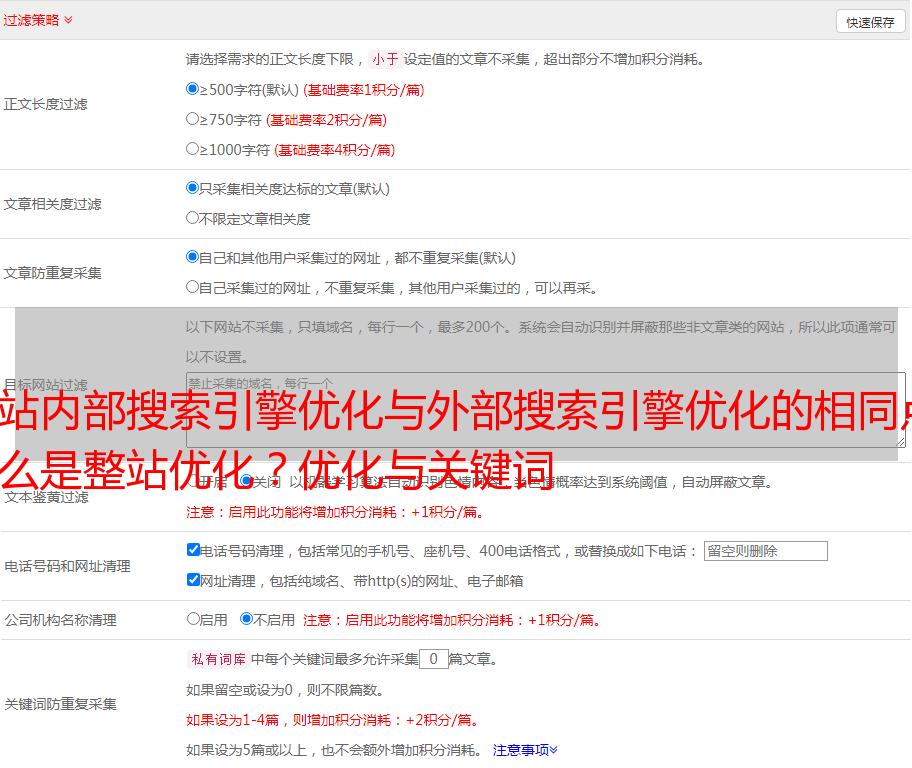Click the 留空则删除 replacement phone field
Viewport: 912px width, 768px height.
765,551
